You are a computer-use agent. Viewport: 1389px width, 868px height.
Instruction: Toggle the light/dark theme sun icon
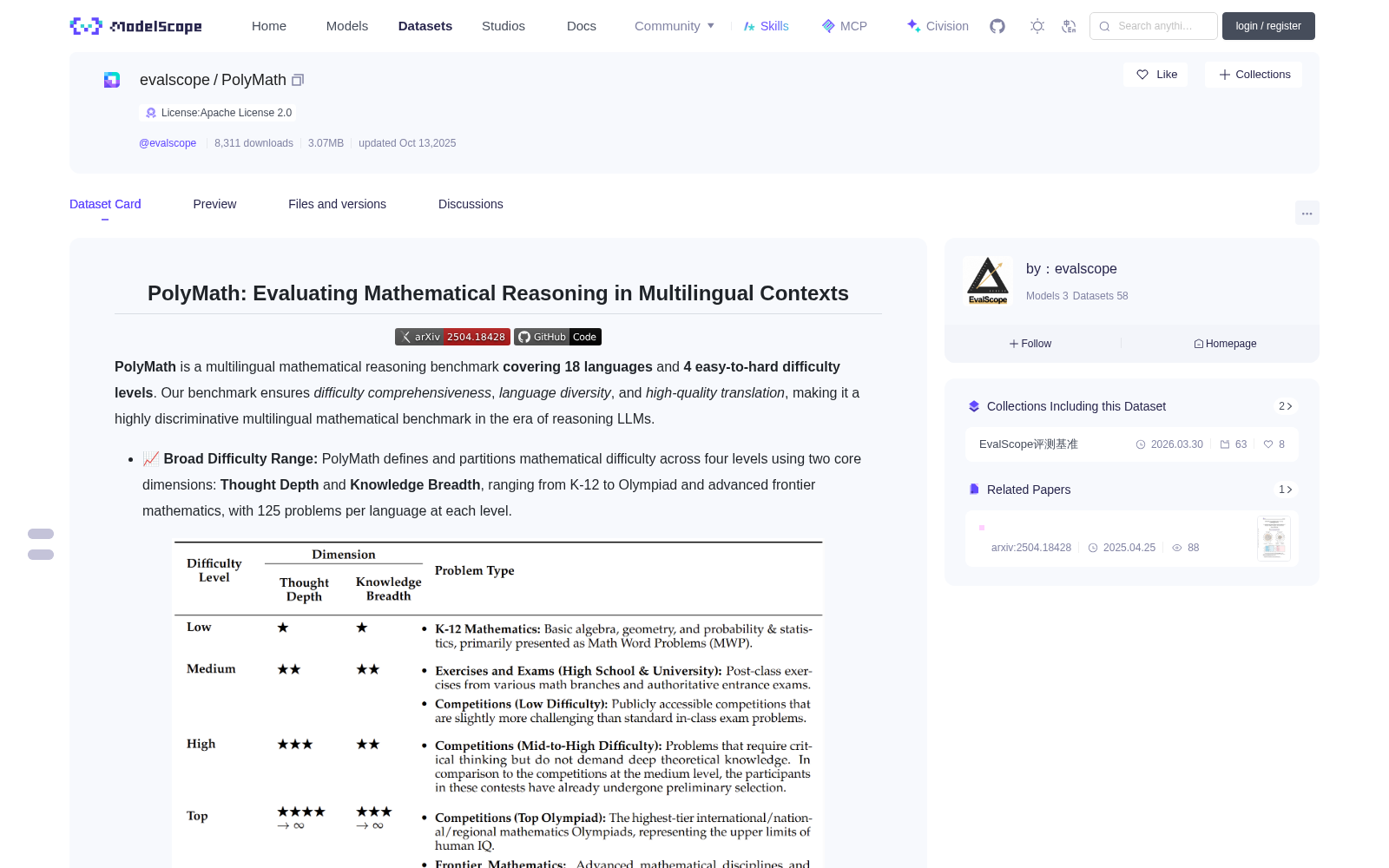(1037, 26)
